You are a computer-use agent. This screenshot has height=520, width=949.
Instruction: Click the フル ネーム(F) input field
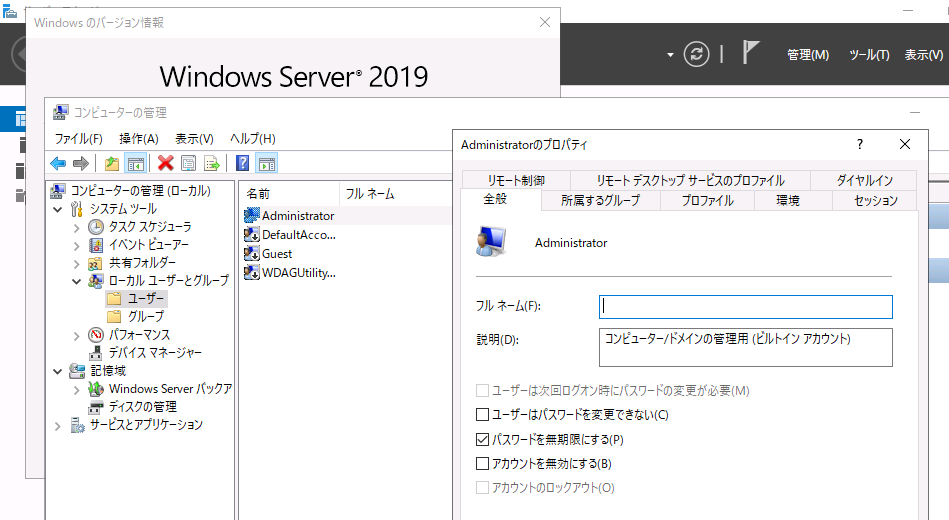pyautogui.click(x=746, y=307)
